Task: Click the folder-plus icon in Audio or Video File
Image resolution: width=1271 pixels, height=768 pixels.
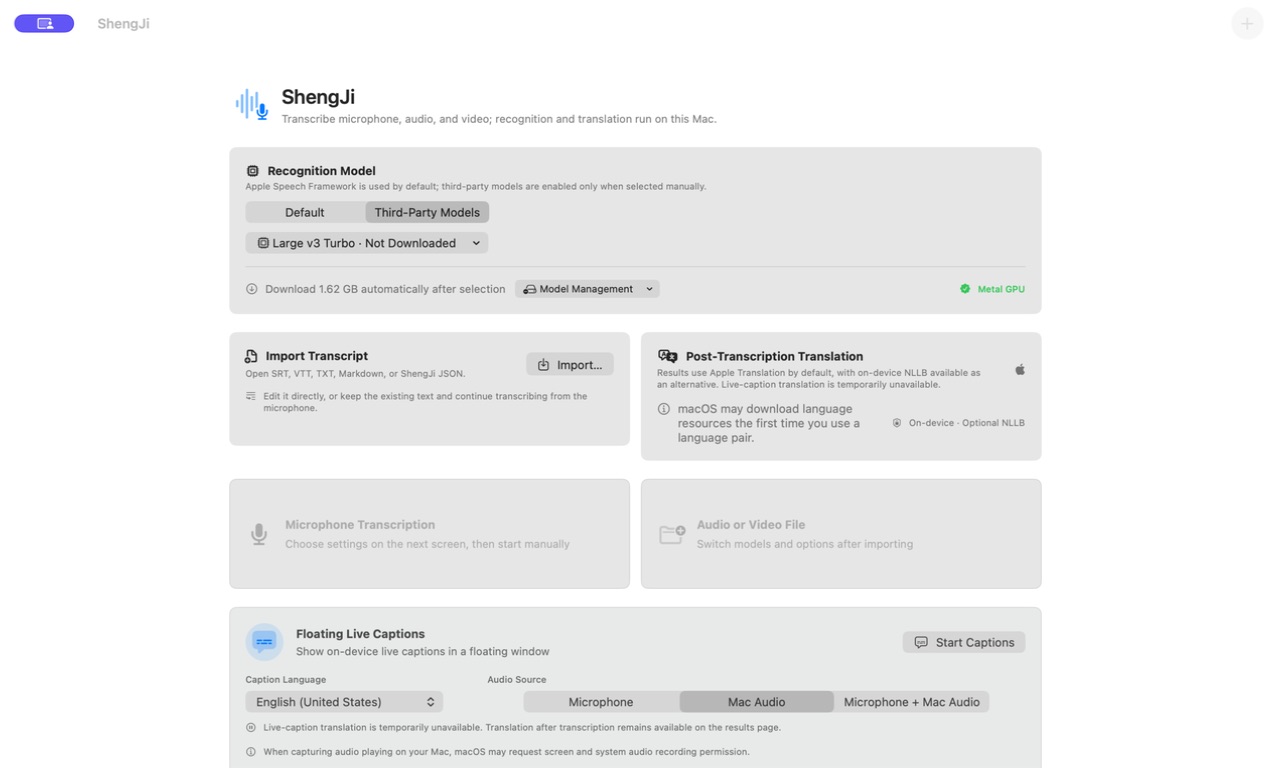Action: point(672,534)
